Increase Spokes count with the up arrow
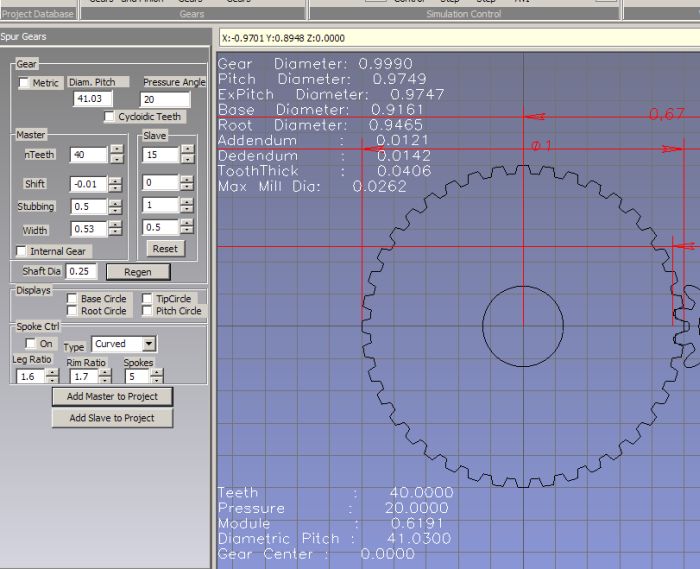Image resolution: width=700 pixels, height=569 pixels. click(x=157, y=372)
